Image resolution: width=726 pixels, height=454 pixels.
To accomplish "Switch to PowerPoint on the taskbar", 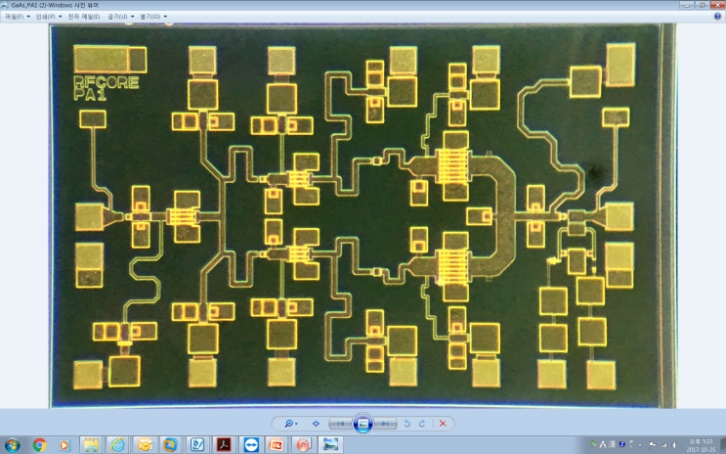I will pyautogui.click(x=276, y=445).
